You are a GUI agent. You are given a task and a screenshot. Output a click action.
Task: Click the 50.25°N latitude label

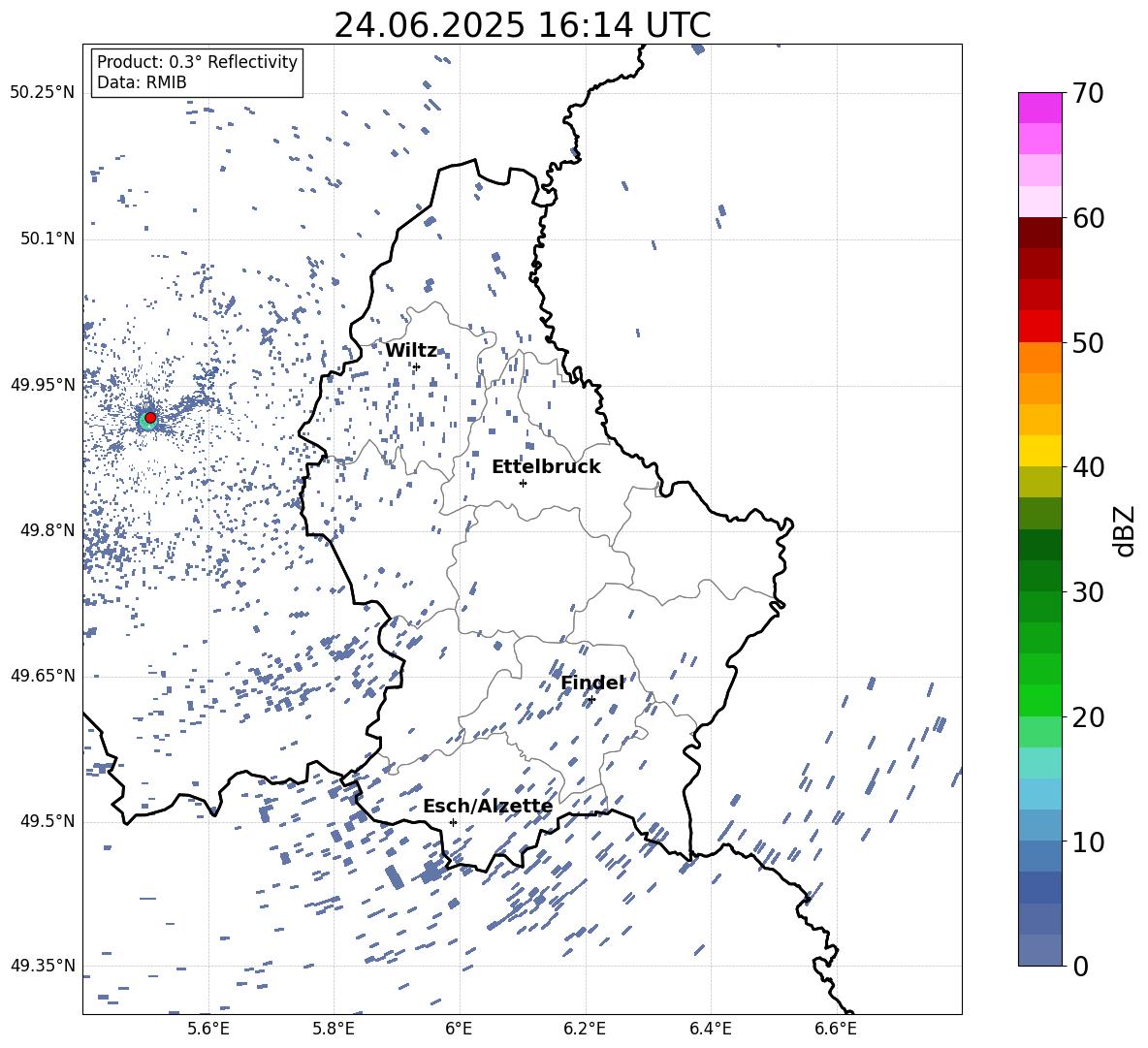tap(42, 93)
